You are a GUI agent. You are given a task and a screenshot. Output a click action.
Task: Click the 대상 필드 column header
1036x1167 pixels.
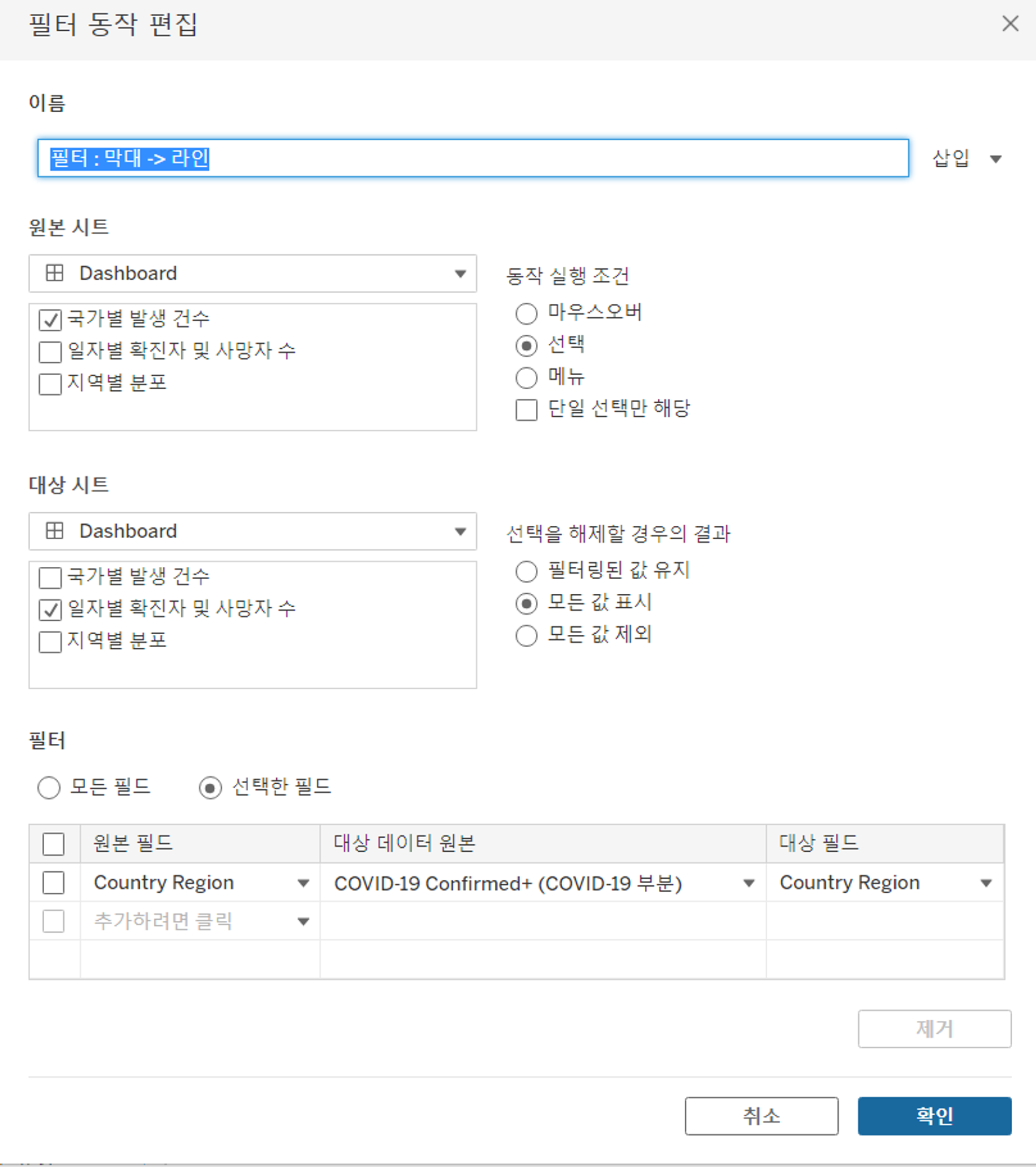coord(885,843)
